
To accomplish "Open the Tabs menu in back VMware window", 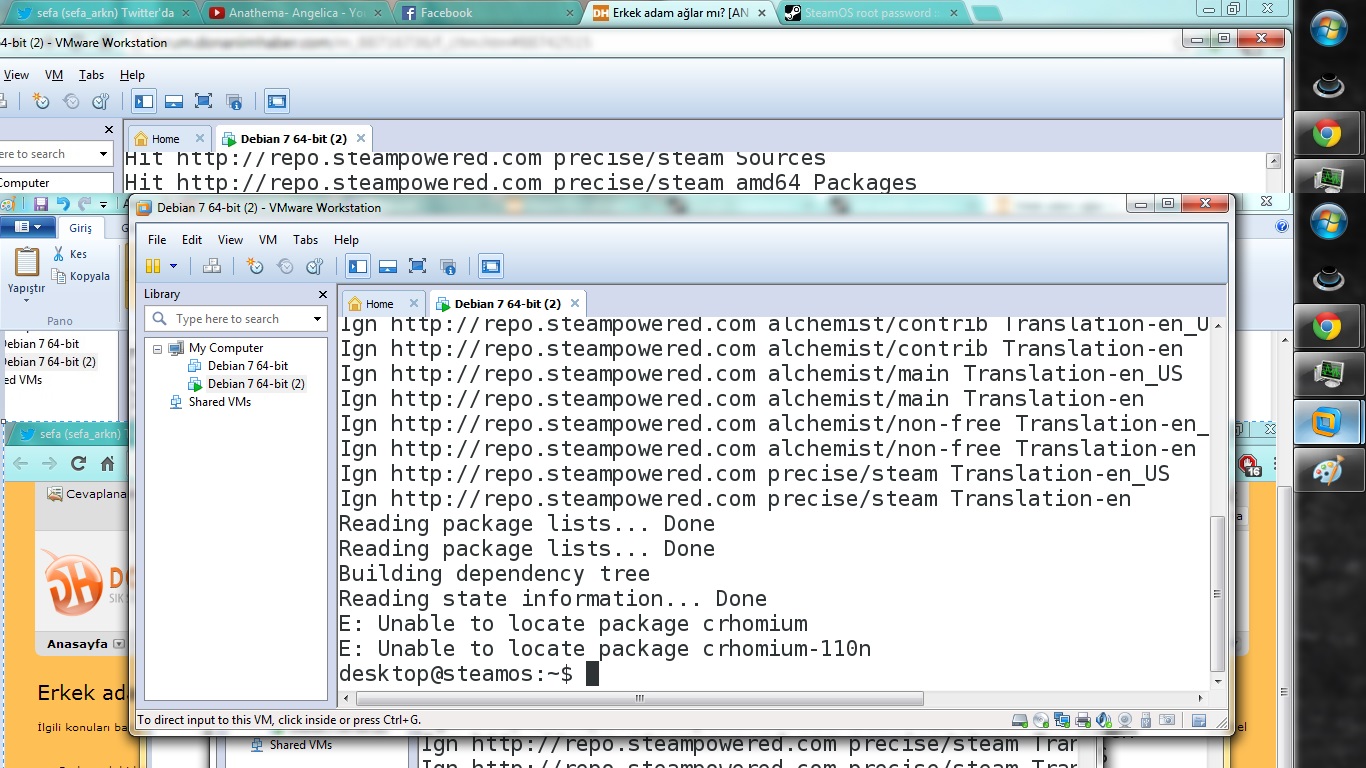I will click(x=91, y=75).
